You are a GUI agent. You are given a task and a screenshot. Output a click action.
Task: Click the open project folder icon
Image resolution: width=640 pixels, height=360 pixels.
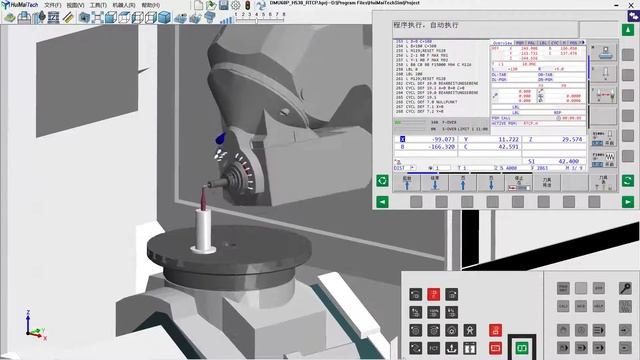pos(211,5)
